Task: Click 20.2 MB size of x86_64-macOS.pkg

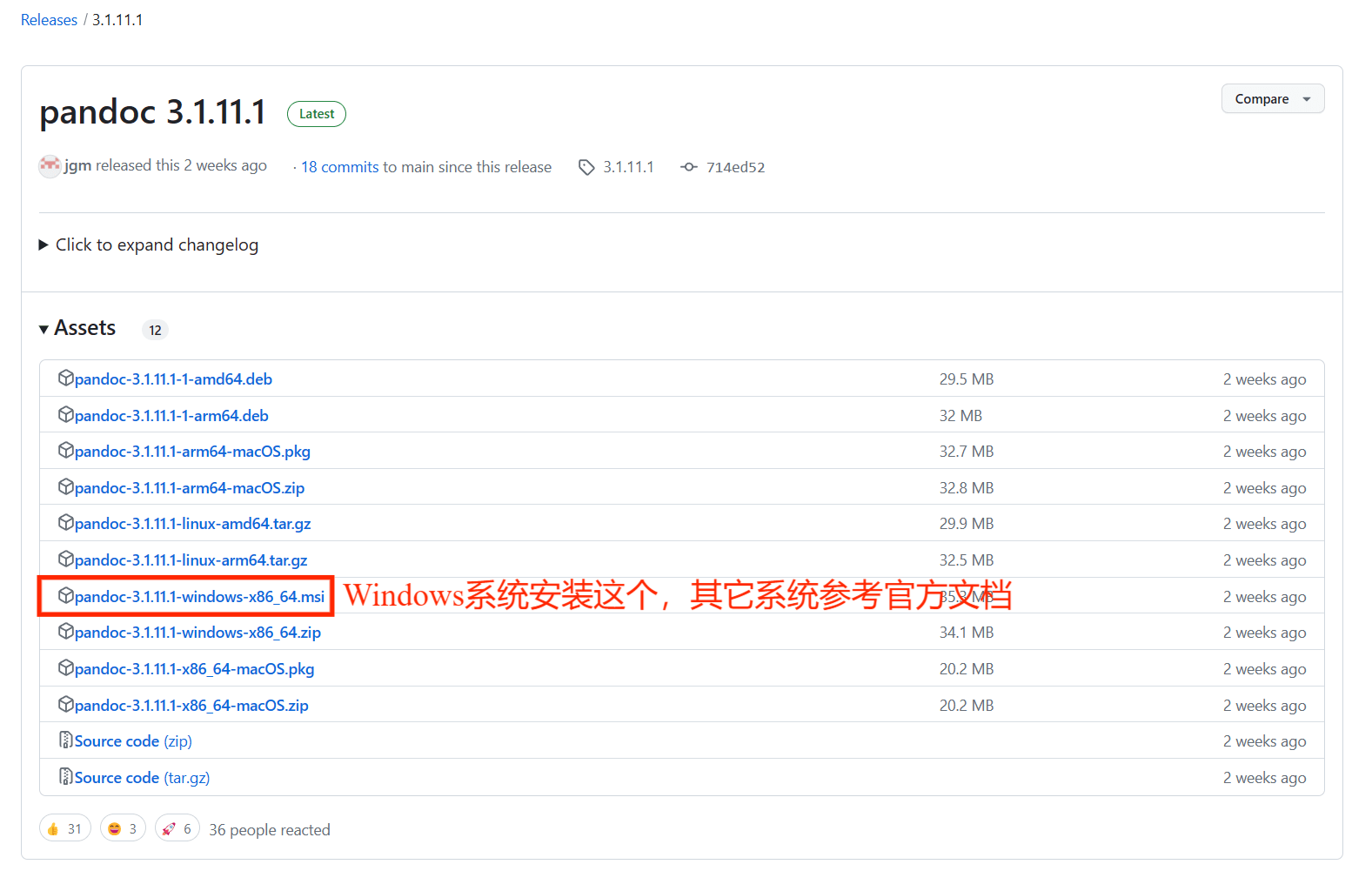Action: [967, 669]
